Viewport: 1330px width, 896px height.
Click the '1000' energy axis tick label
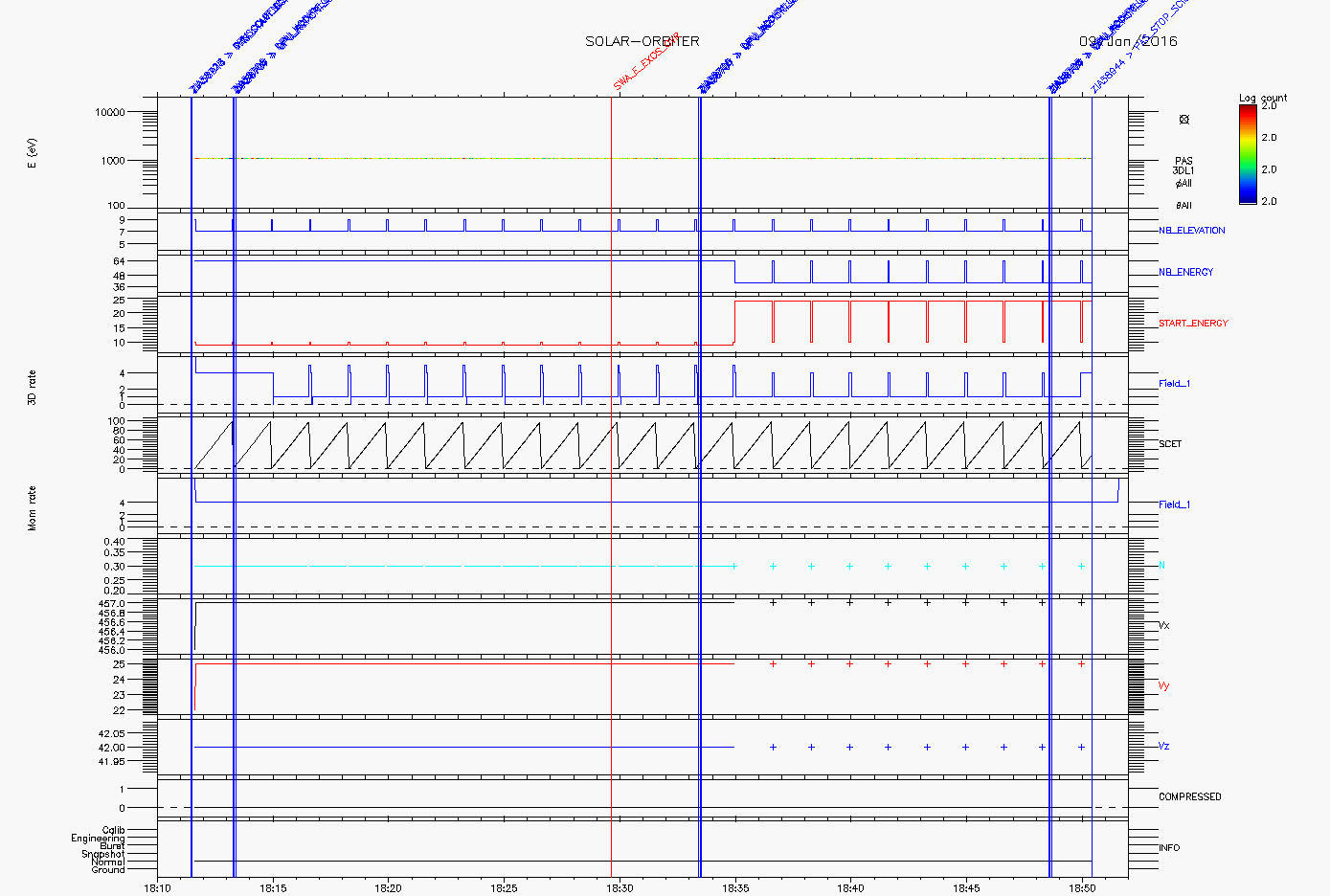113,161
